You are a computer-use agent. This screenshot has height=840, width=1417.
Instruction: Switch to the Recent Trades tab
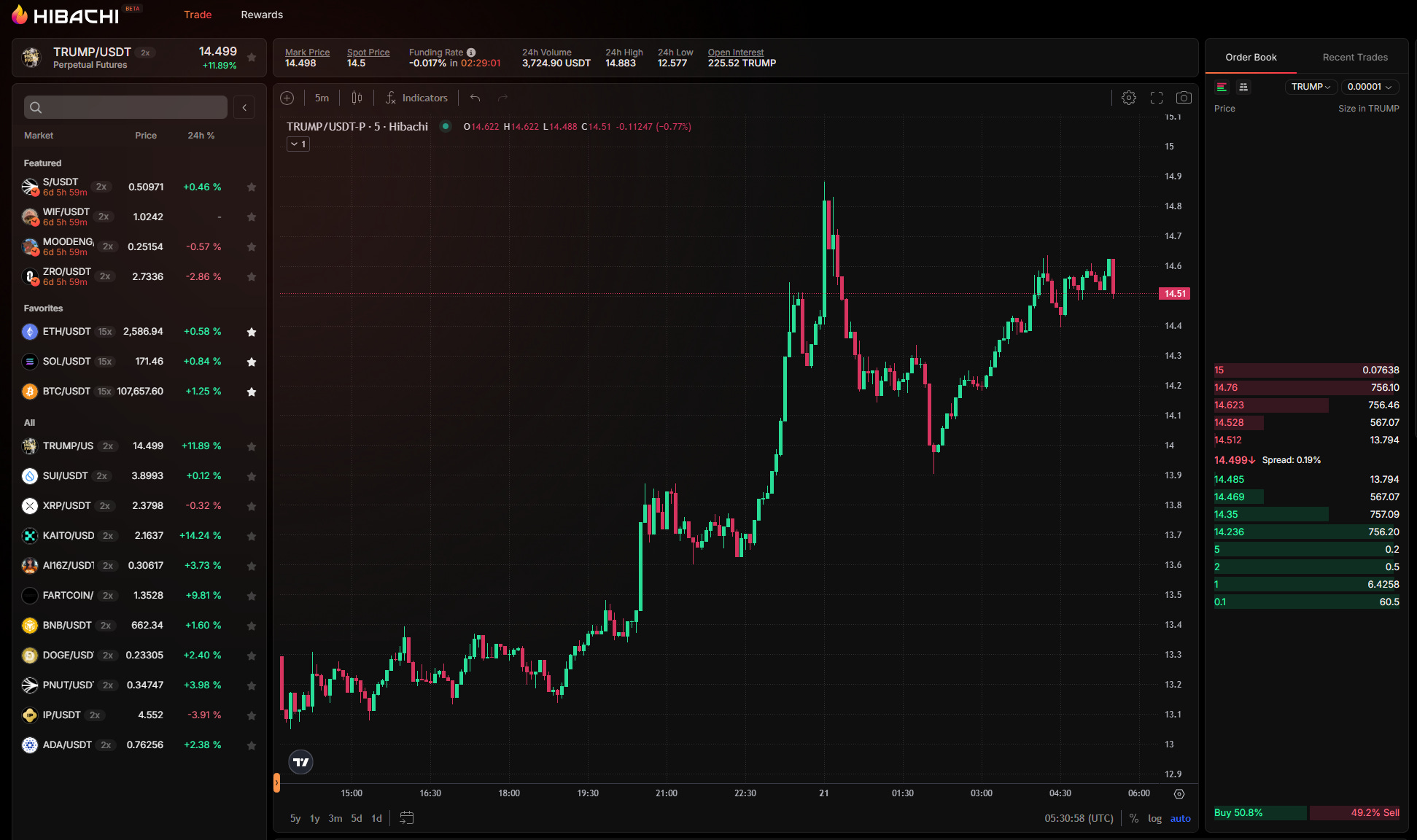tap(1354, 57)
